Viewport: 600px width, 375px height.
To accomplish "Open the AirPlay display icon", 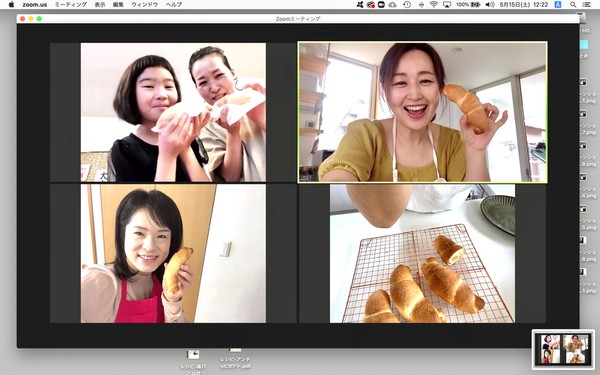I will click(447, 5).
